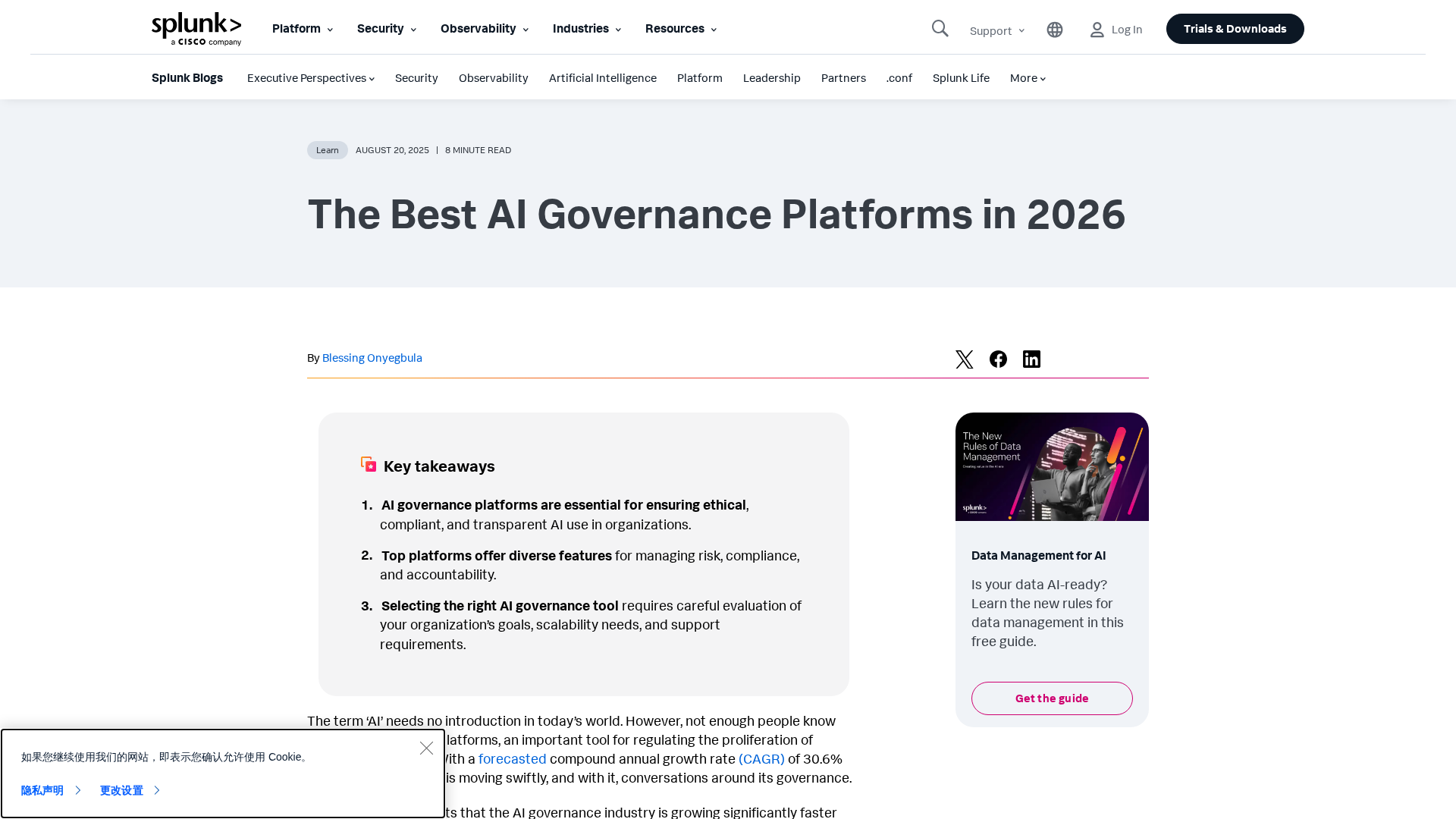The image size is (1456, 819).
Task: Open the Splunk Life blog section
Action: (960, 78)
